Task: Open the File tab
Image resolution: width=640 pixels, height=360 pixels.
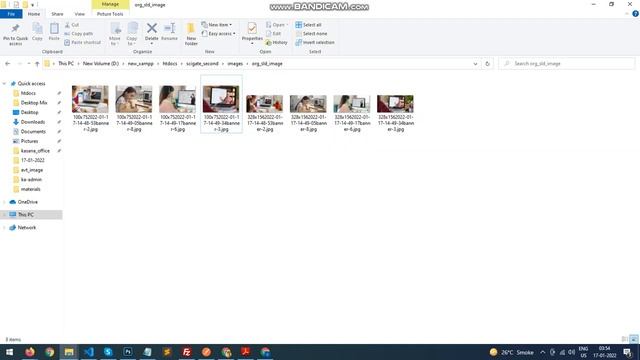Action: [11, 14]
